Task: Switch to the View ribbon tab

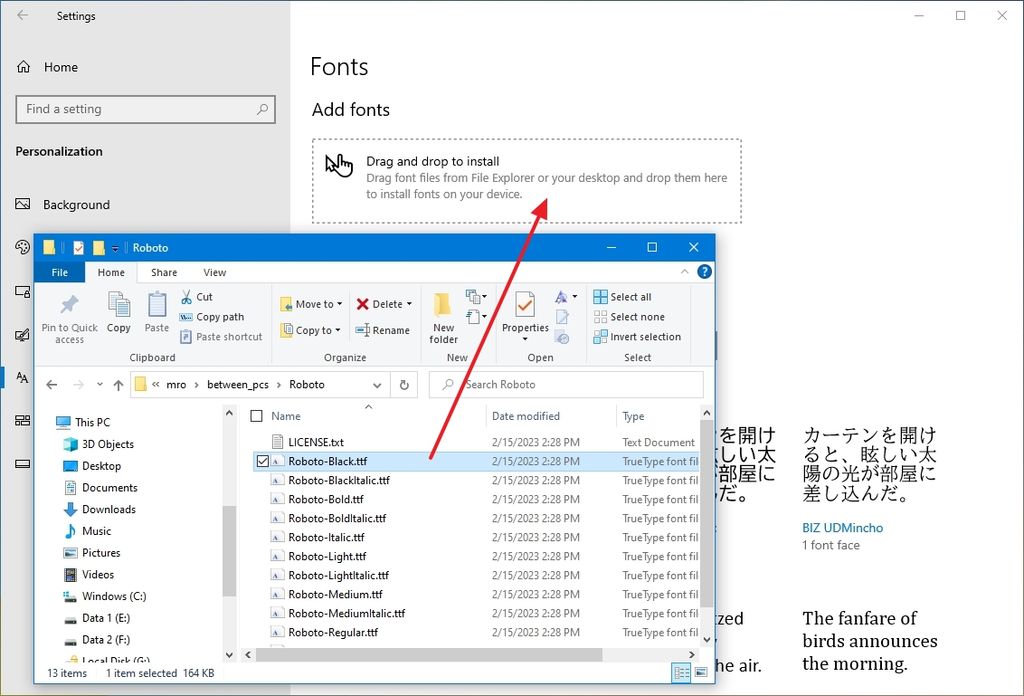Action: point(214,271)
